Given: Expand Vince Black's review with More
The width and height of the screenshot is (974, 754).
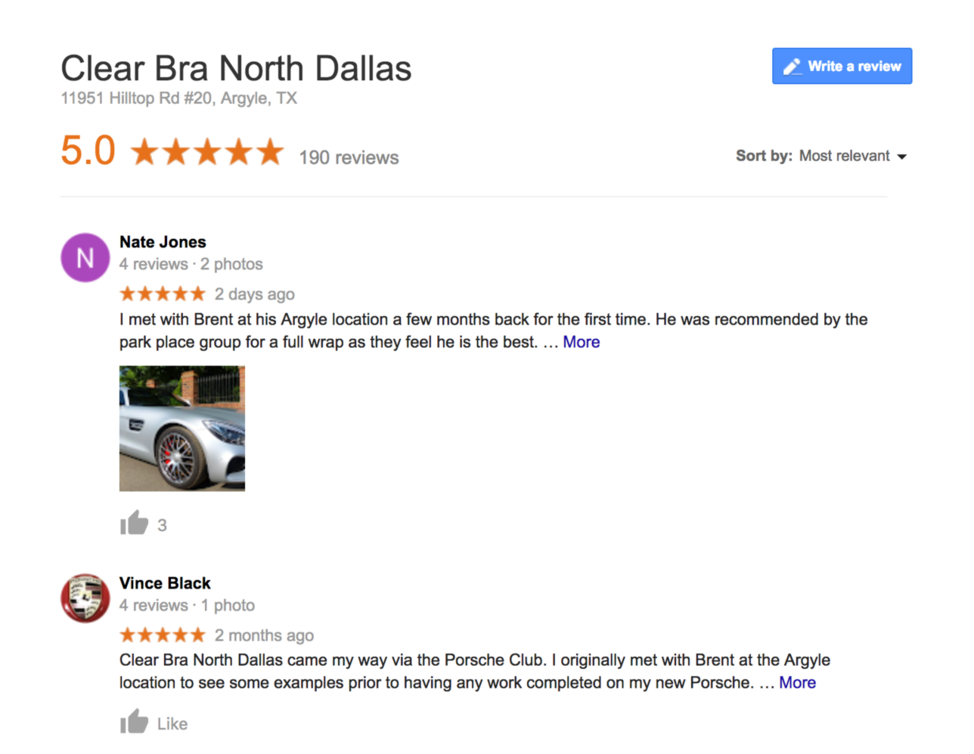Looking at the screenshot, I should 797,683.
